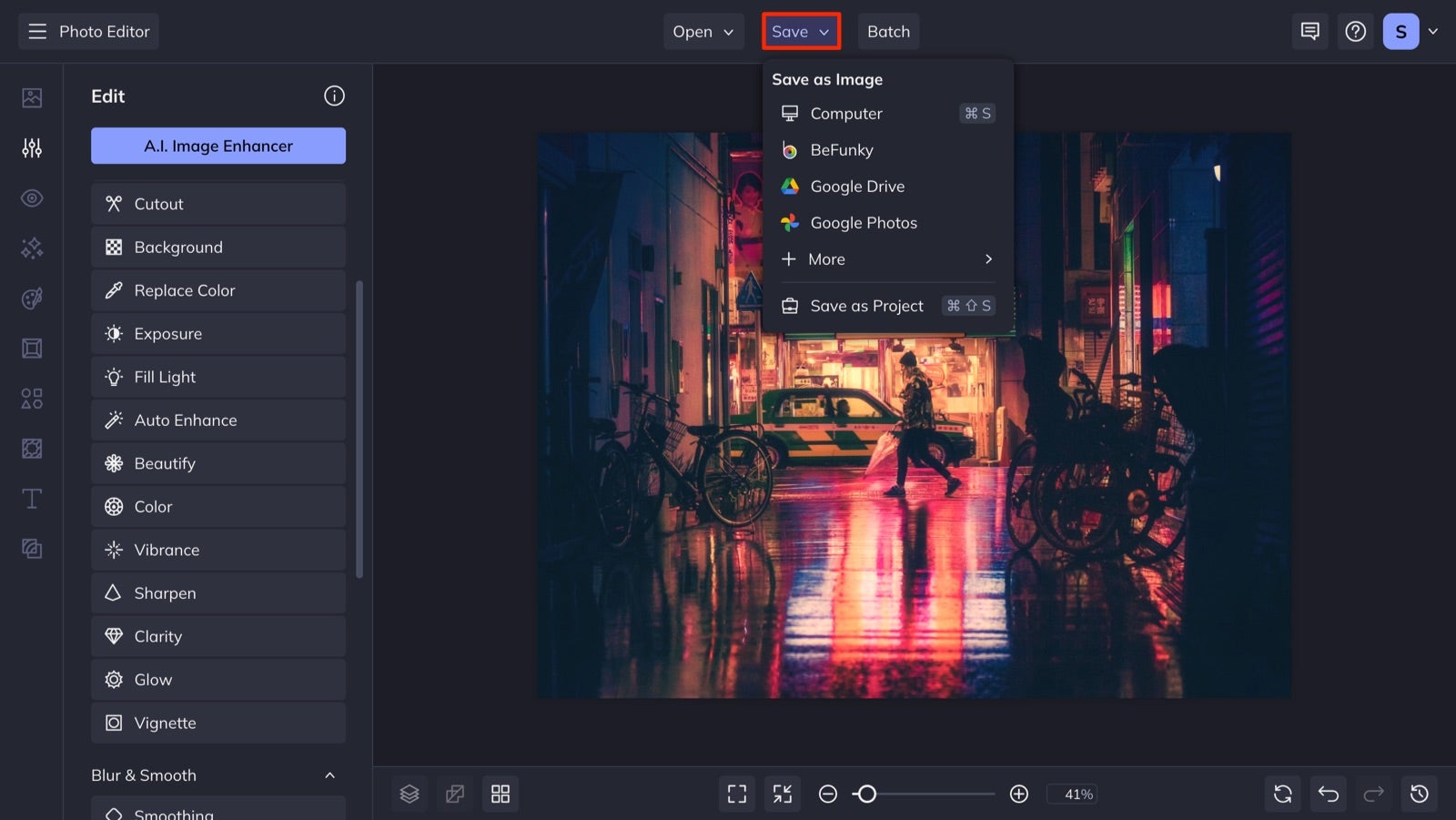This screenshot has height=820, width=1456.
Task: Select Save as Project from the menu
Action: 866,305
